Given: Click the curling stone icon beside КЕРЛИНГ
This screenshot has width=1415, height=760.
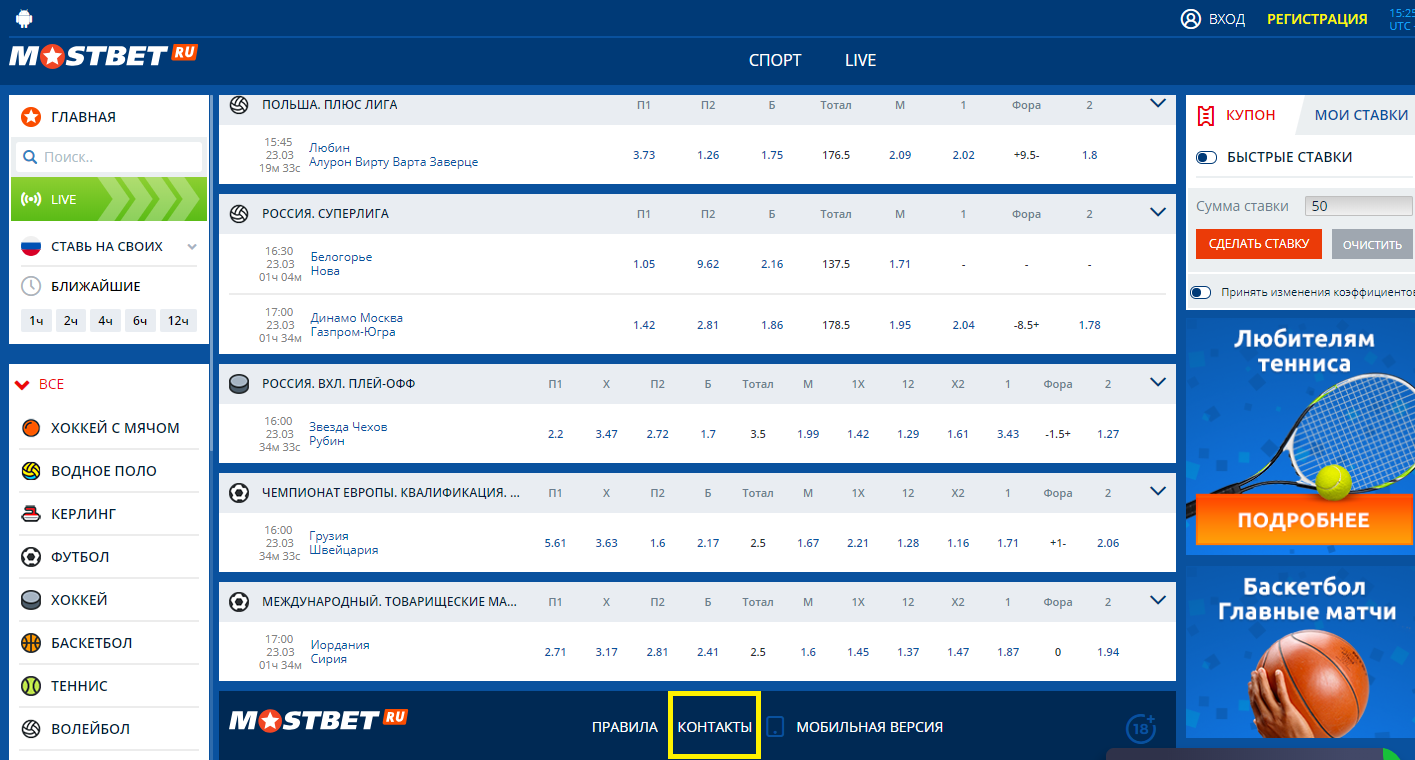Looking at the screenshot, I should click(31, 514).
